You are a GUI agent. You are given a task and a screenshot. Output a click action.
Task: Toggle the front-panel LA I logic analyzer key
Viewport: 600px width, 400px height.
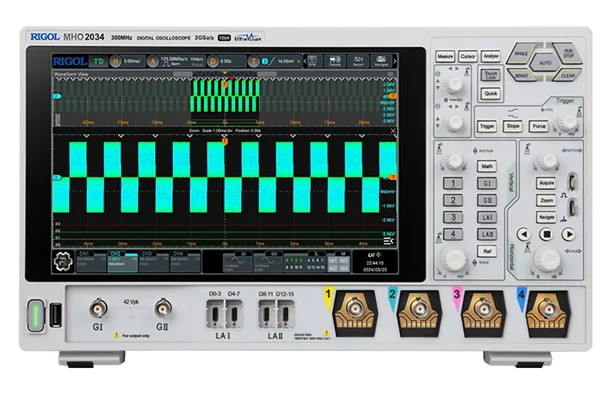tap(487, 217)
